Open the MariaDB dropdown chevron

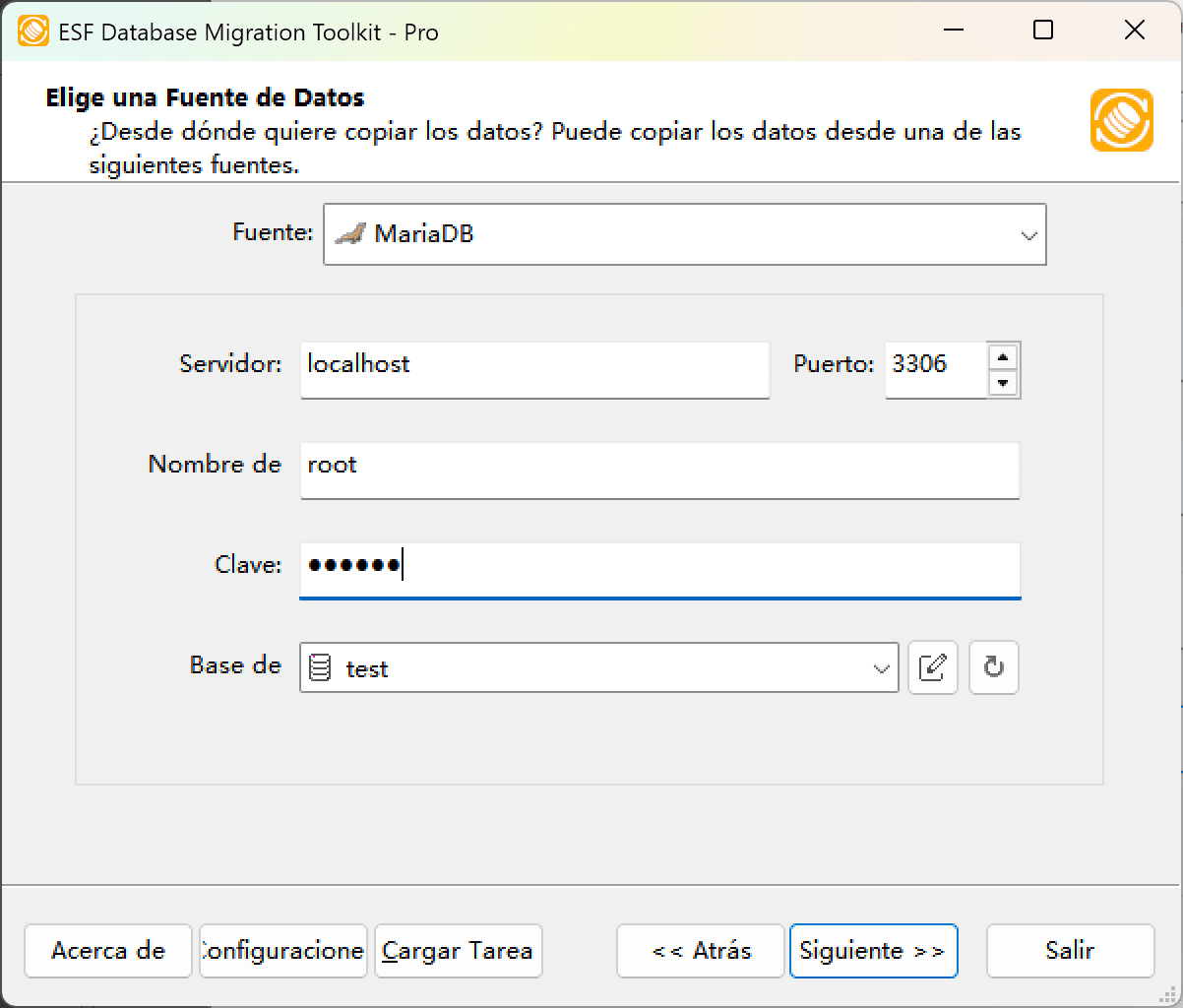click(x=1029, y=234)
